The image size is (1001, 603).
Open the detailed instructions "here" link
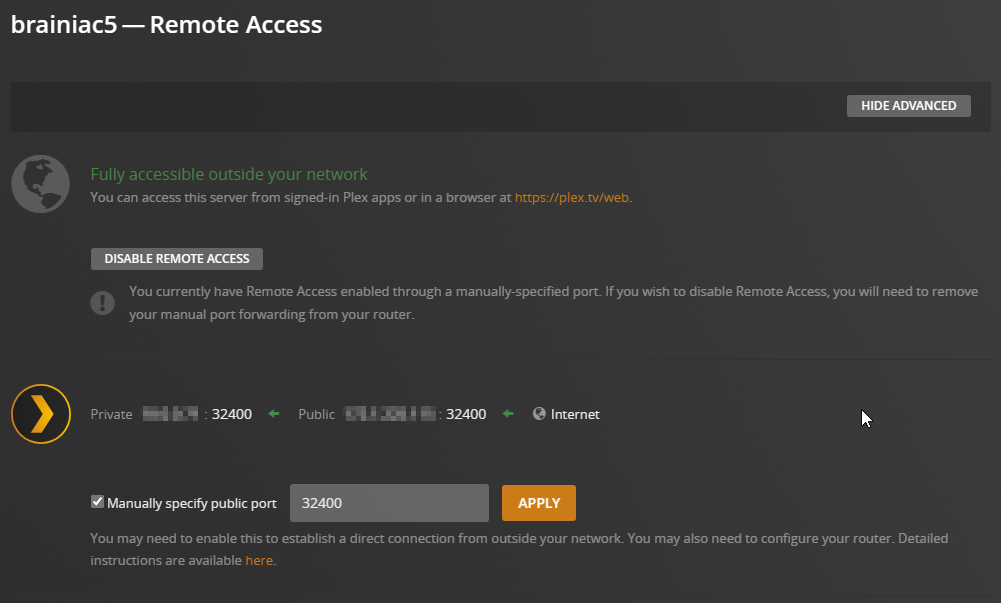259,561
